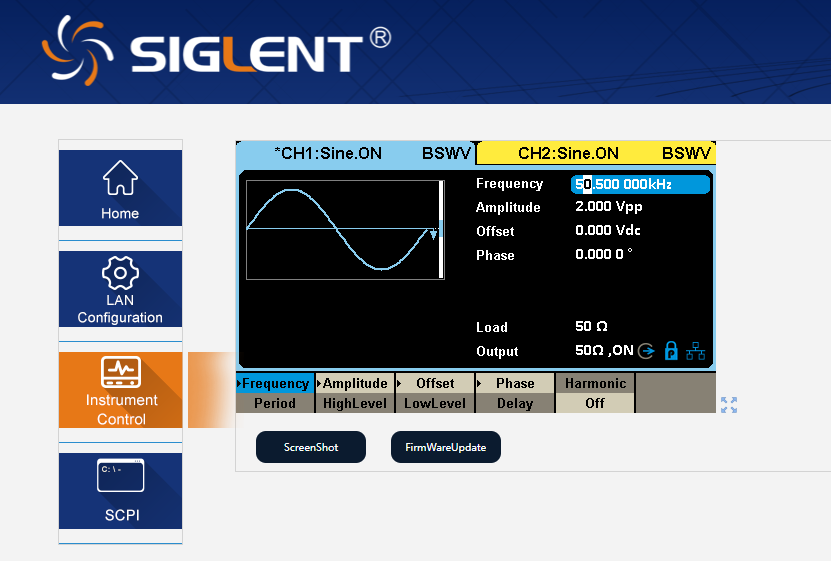Click the white vertical amplitude level bar
The width and height of the screenshot is (831, 561).
(440, 230)
